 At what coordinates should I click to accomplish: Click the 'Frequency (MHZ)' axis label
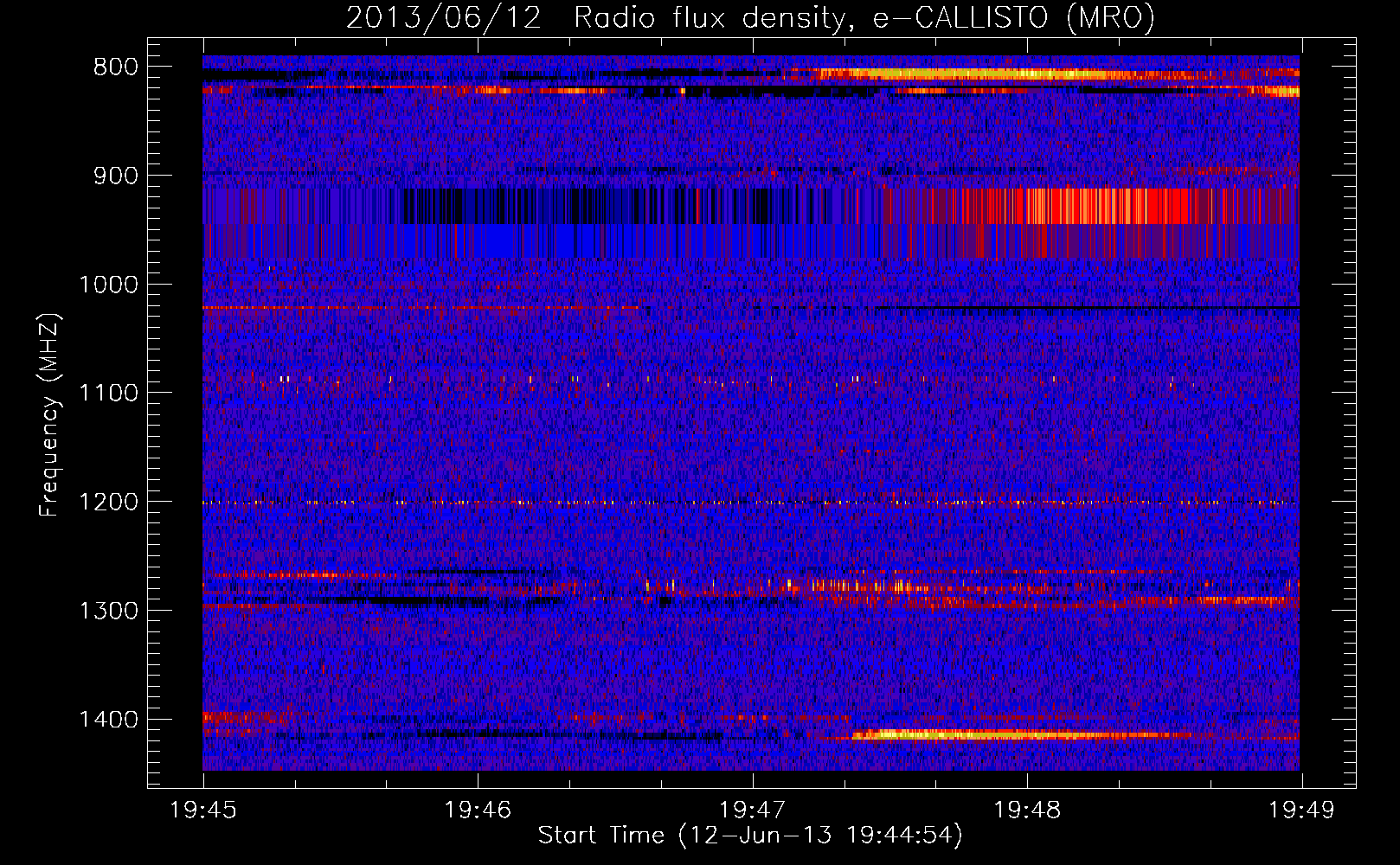pyautogui.click(x=50, y=414)
